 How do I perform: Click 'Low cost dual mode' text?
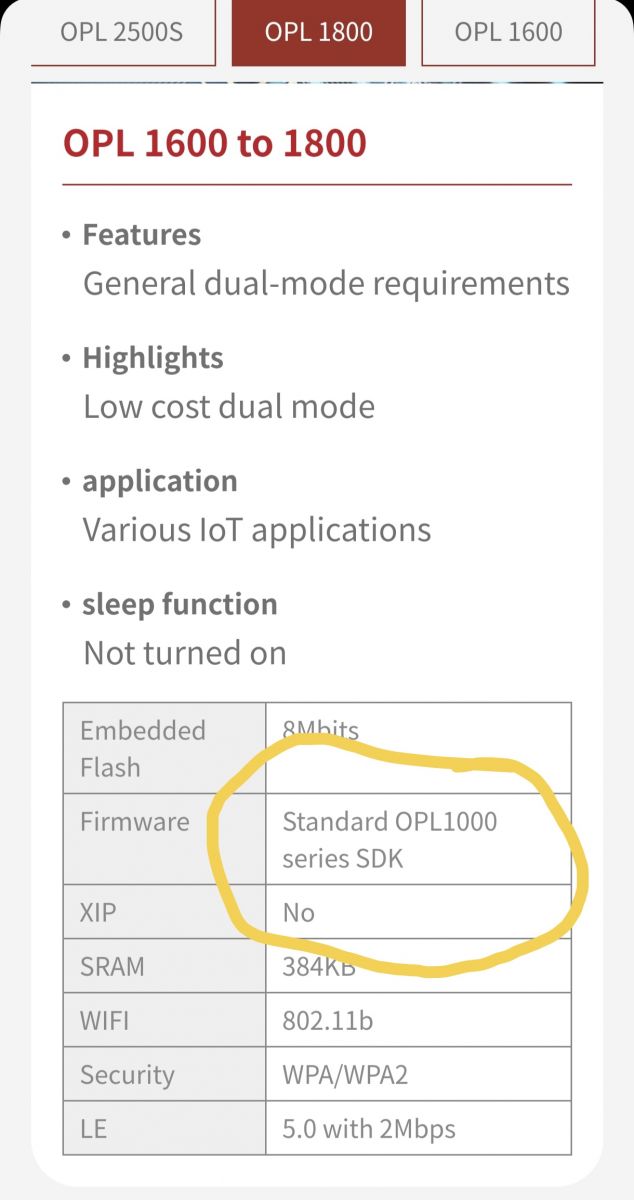tap(229, 407)
